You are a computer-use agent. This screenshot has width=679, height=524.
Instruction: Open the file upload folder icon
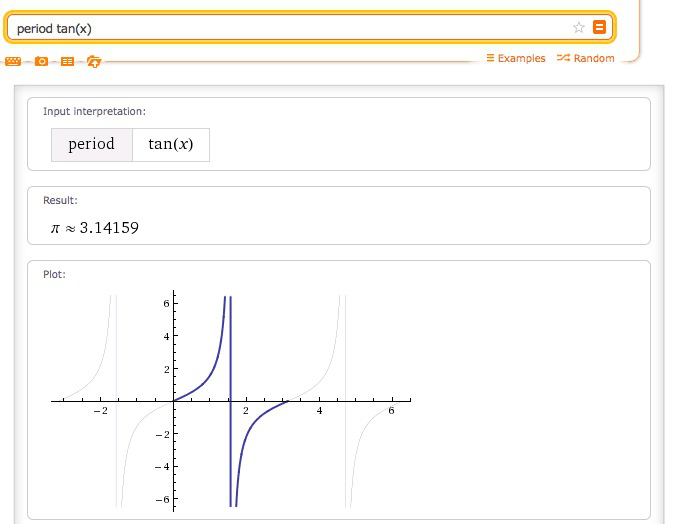(x=94, y=61)
